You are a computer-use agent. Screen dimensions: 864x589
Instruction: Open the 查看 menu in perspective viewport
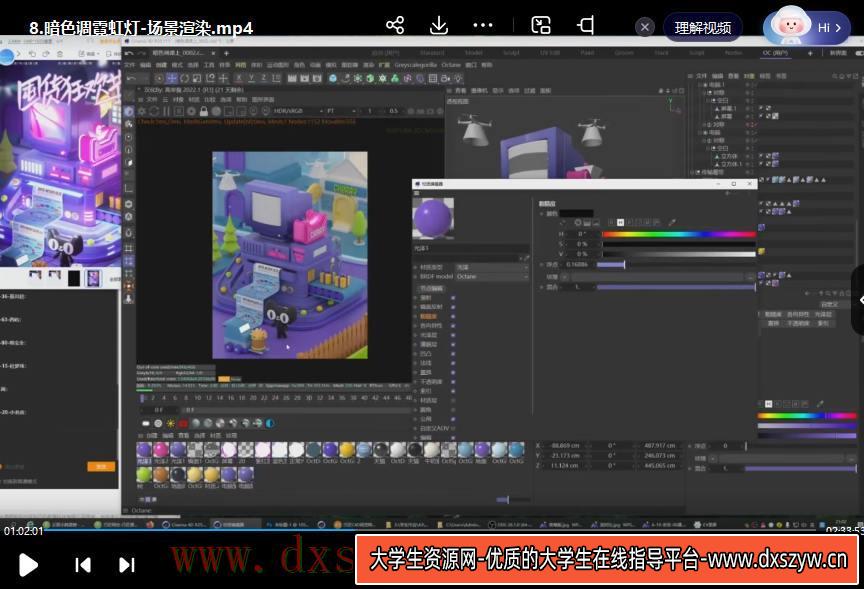point(461,90)
